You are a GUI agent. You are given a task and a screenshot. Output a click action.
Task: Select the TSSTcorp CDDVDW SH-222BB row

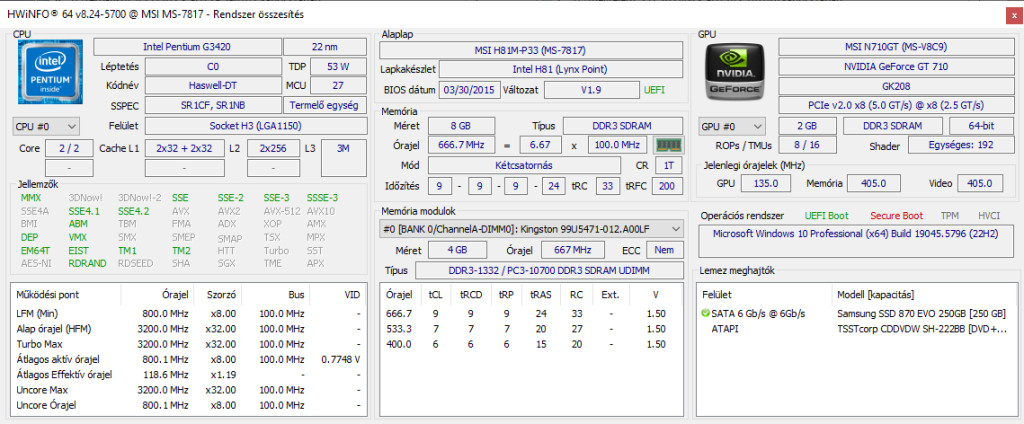click(x=856, y=329)
